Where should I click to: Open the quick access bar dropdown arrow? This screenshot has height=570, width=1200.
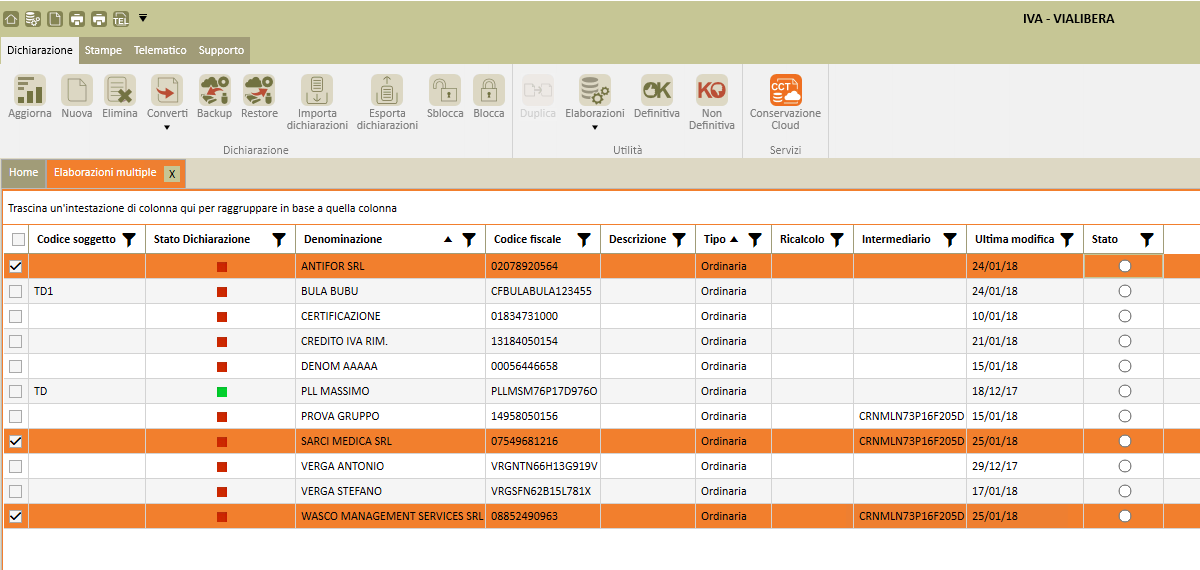(143, 18)
